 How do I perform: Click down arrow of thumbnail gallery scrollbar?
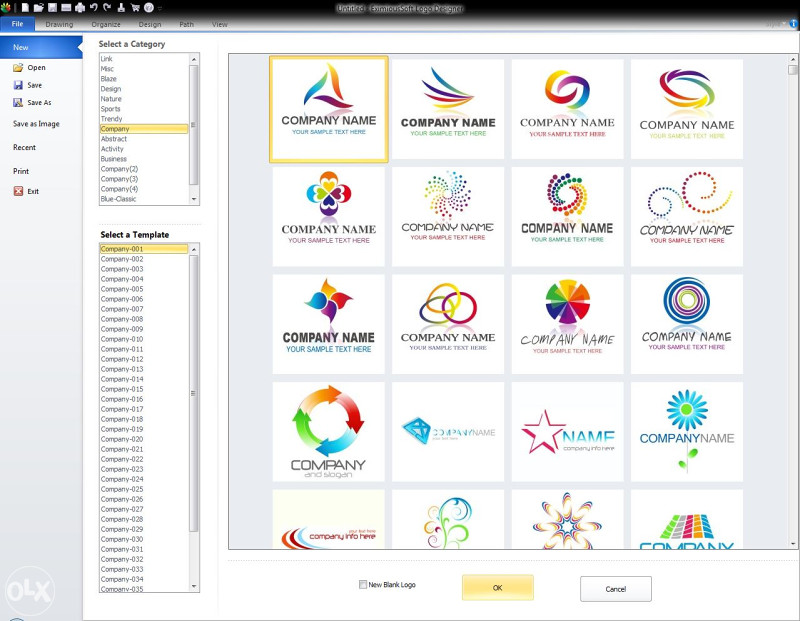[792, 544]
